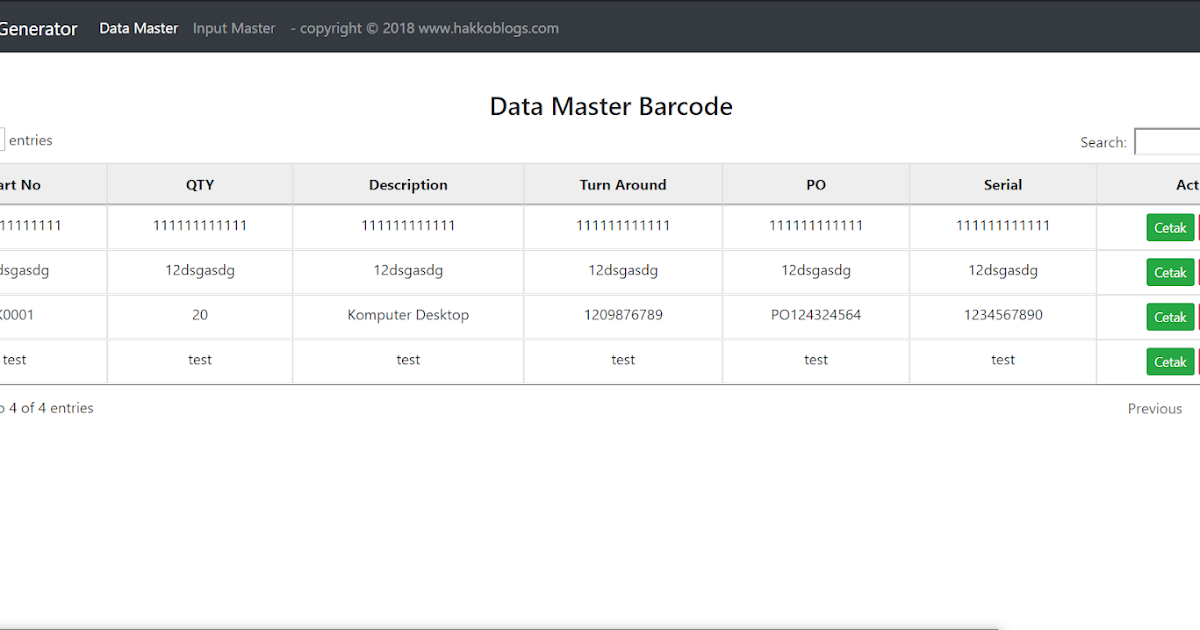Click Cetak for the 12dsgasdg row
Viewport: 1200px width, 630px height.
(1170, 271)
